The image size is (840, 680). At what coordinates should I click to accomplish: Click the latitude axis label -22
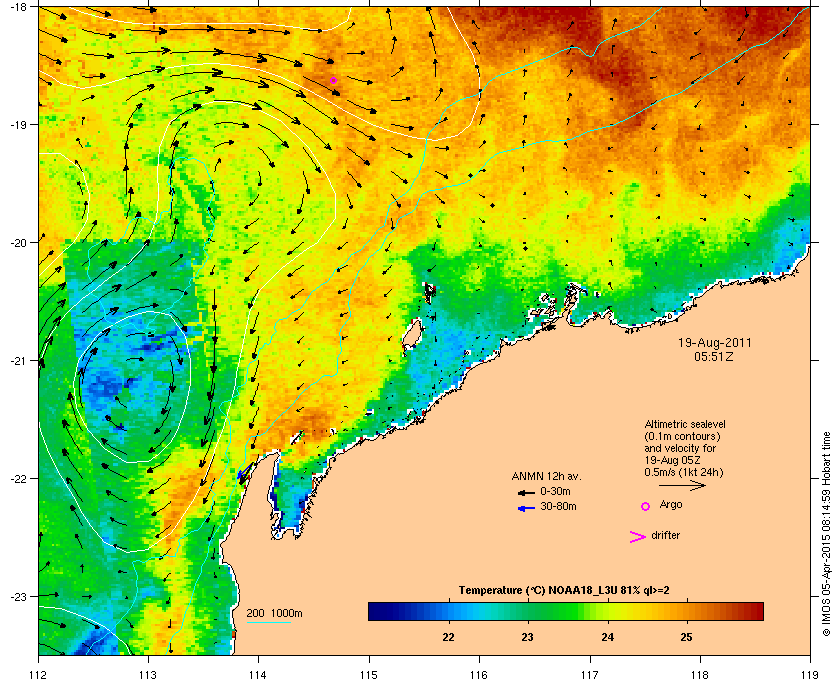[18, 478]
